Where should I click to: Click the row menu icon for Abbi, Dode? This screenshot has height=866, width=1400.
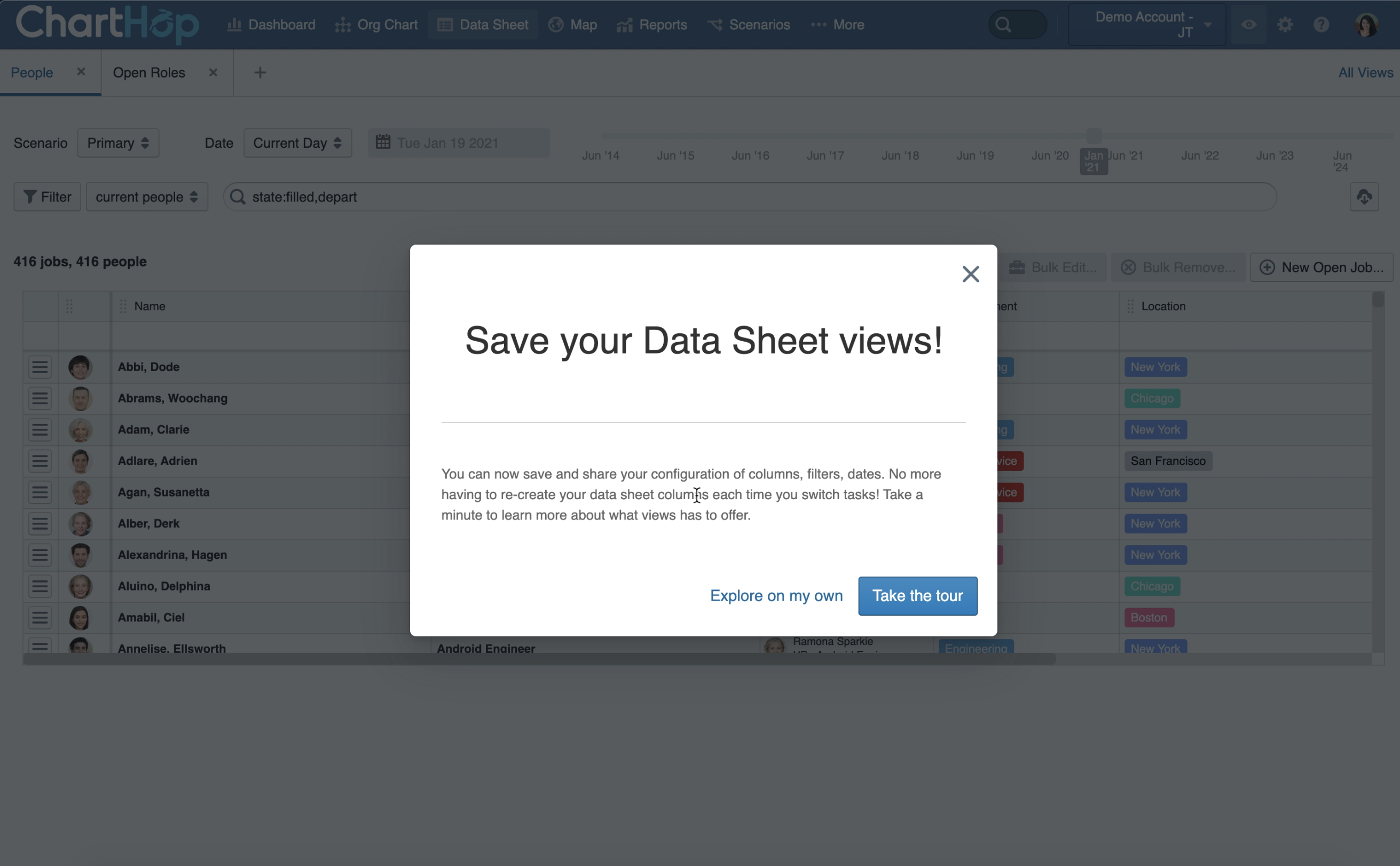point(40,367)
